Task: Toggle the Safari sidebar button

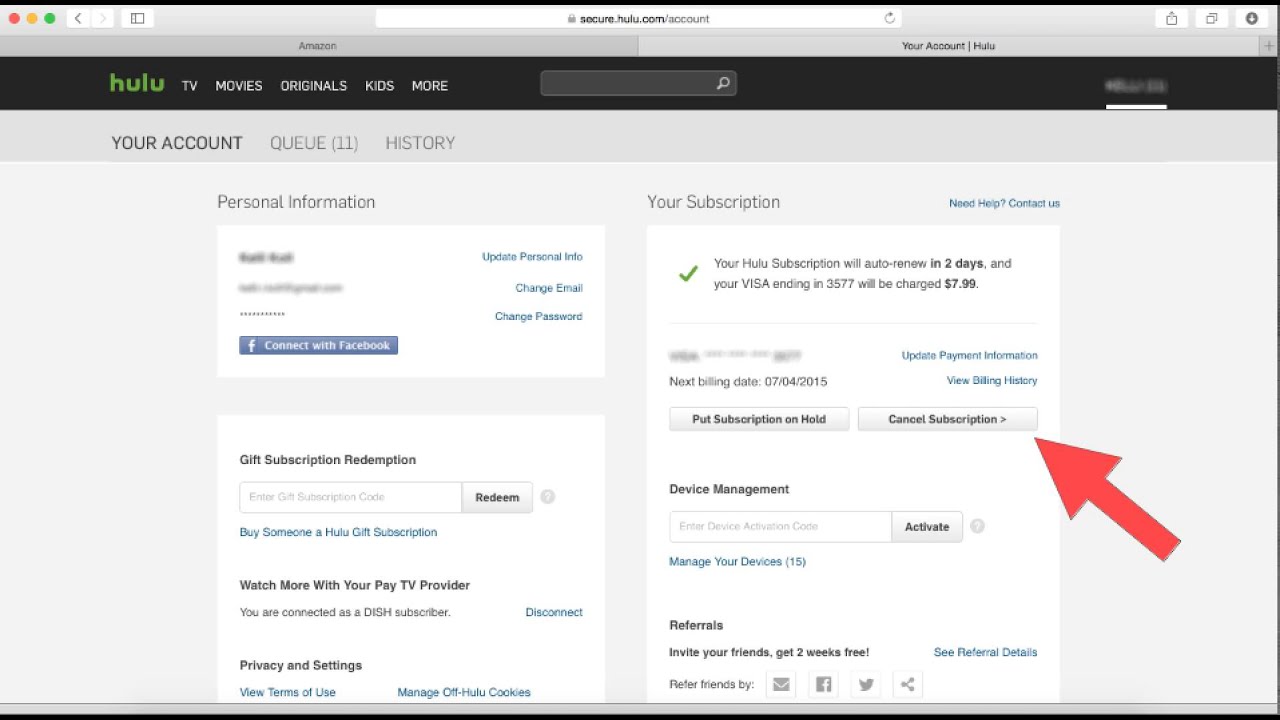Action: pos(137,18)
